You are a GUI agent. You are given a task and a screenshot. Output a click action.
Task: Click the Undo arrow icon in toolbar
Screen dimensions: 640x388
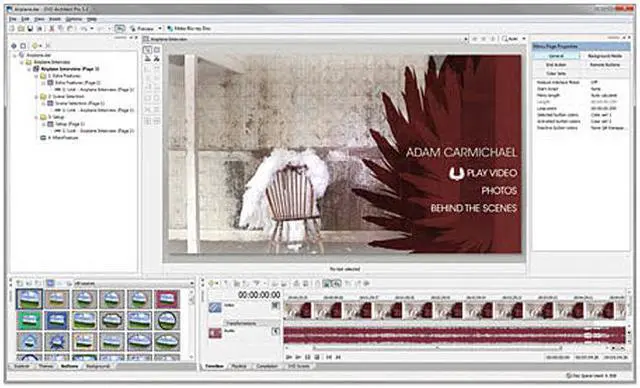84,29
